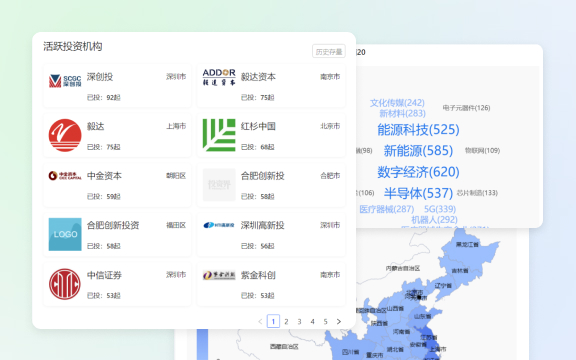The width and height of the screenshot is (576, 360).
Task: Click the 紫金科创 logo
Action: pyautogui.click(x=219, y=275)
